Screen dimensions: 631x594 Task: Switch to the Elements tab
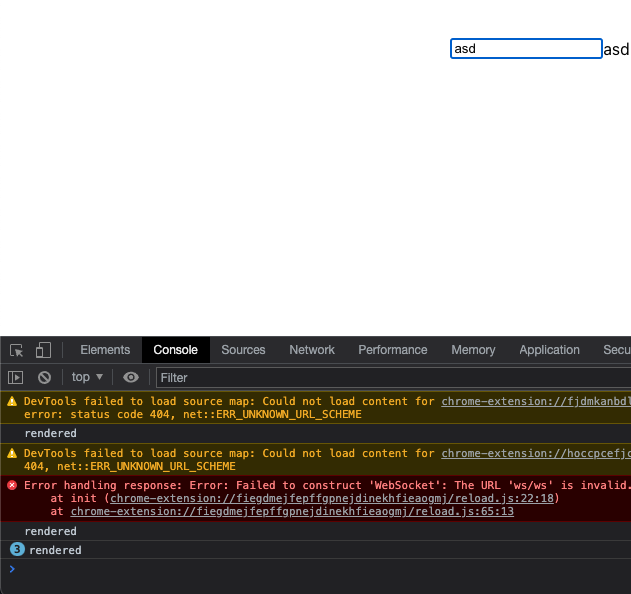pos(105,350)
